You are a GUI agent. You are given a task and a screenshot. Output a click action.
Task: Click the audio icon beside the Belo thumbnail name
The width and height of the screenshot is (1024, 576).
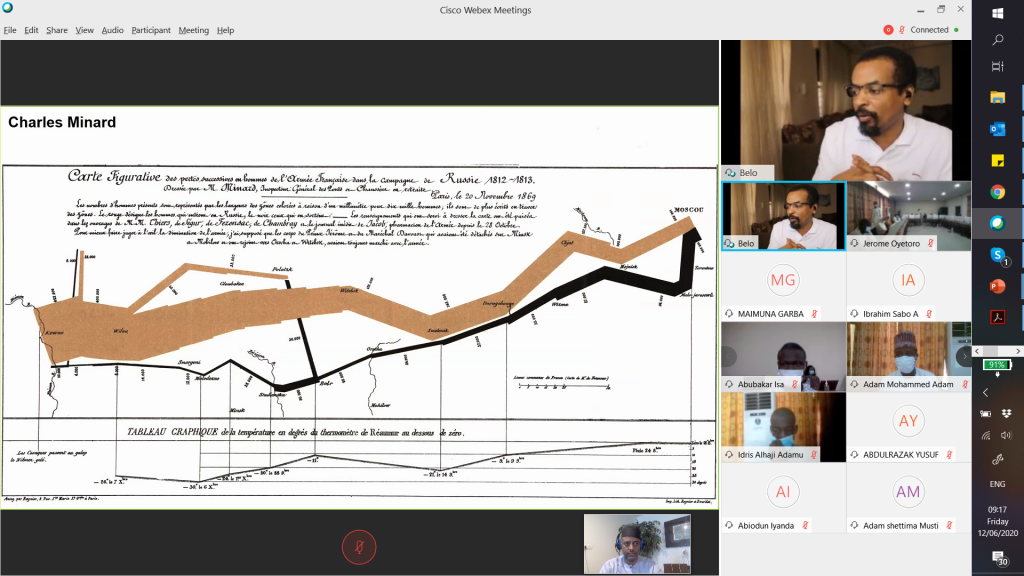coord(729,244)
